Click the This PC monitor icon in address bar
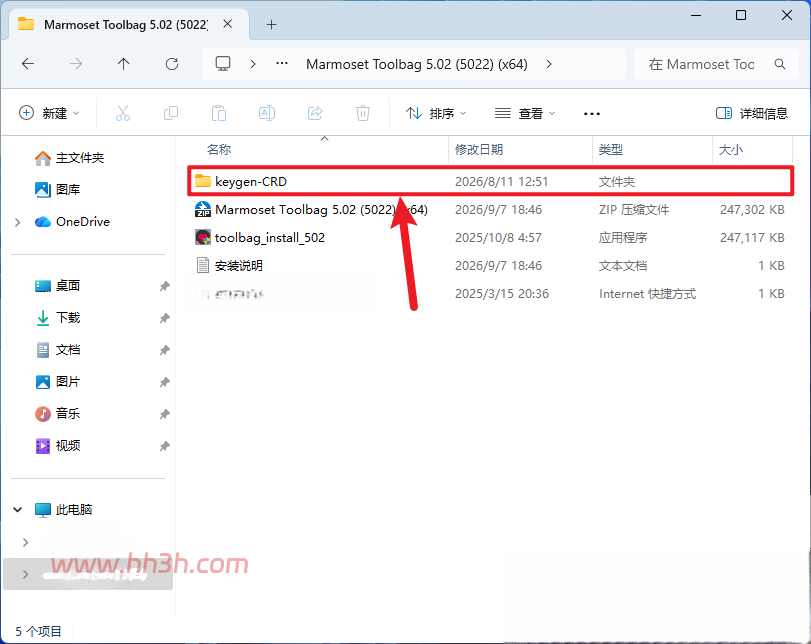 pyautogui.click(x=223, y=64)
